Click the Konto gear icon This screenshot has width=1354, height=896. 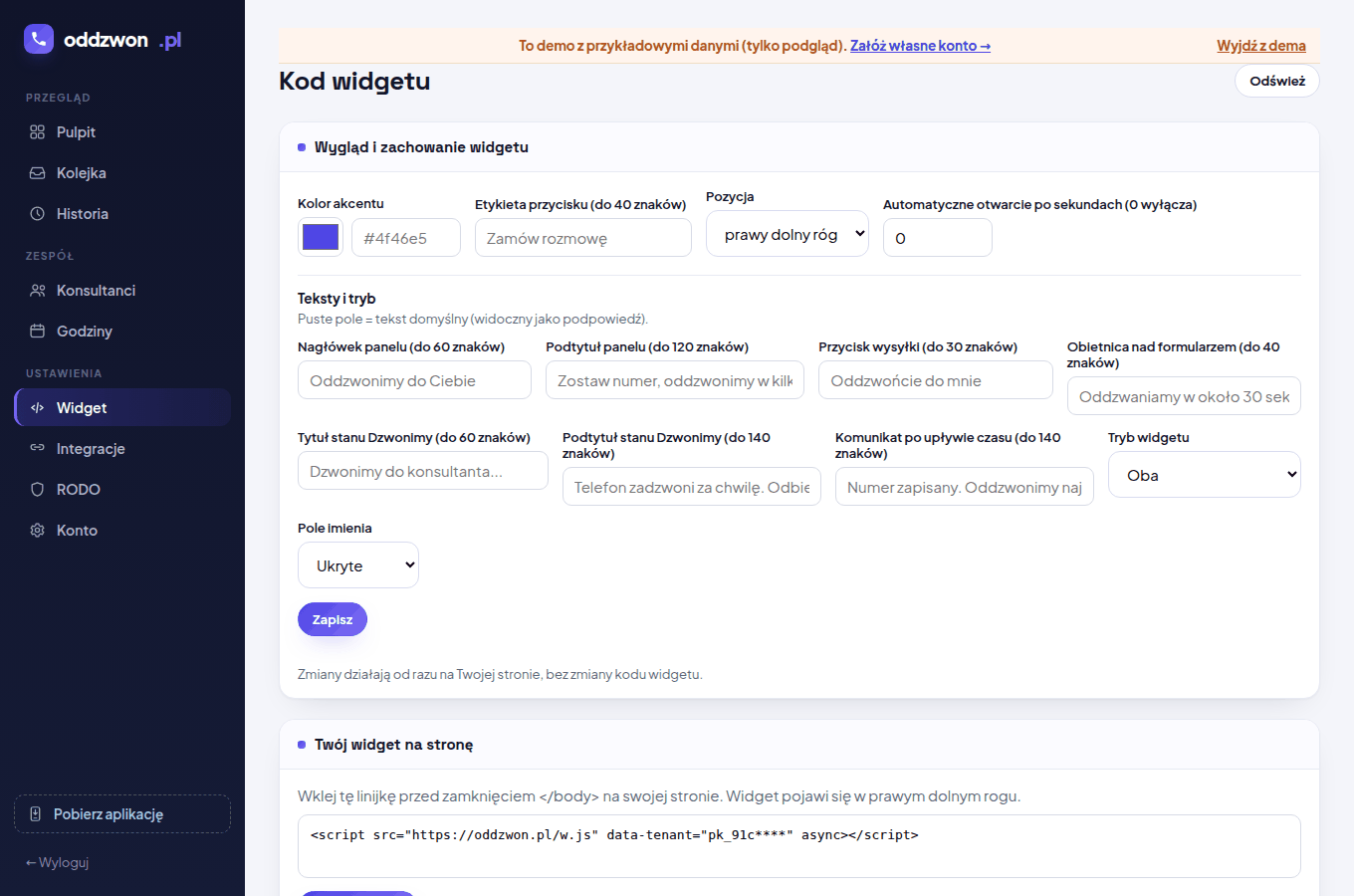tap(38, 531)
